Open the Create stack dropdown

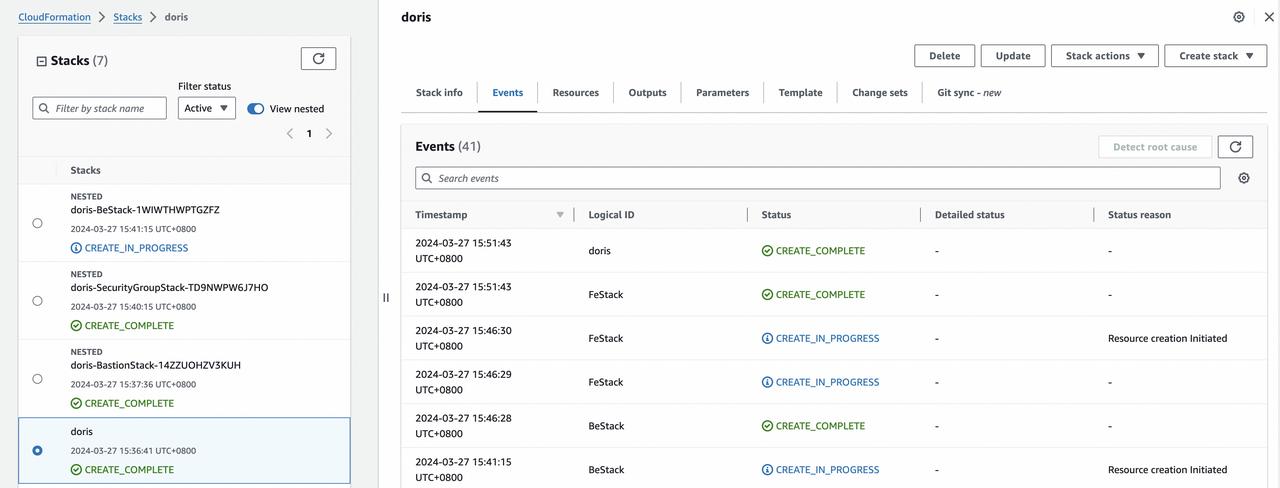1215,56
